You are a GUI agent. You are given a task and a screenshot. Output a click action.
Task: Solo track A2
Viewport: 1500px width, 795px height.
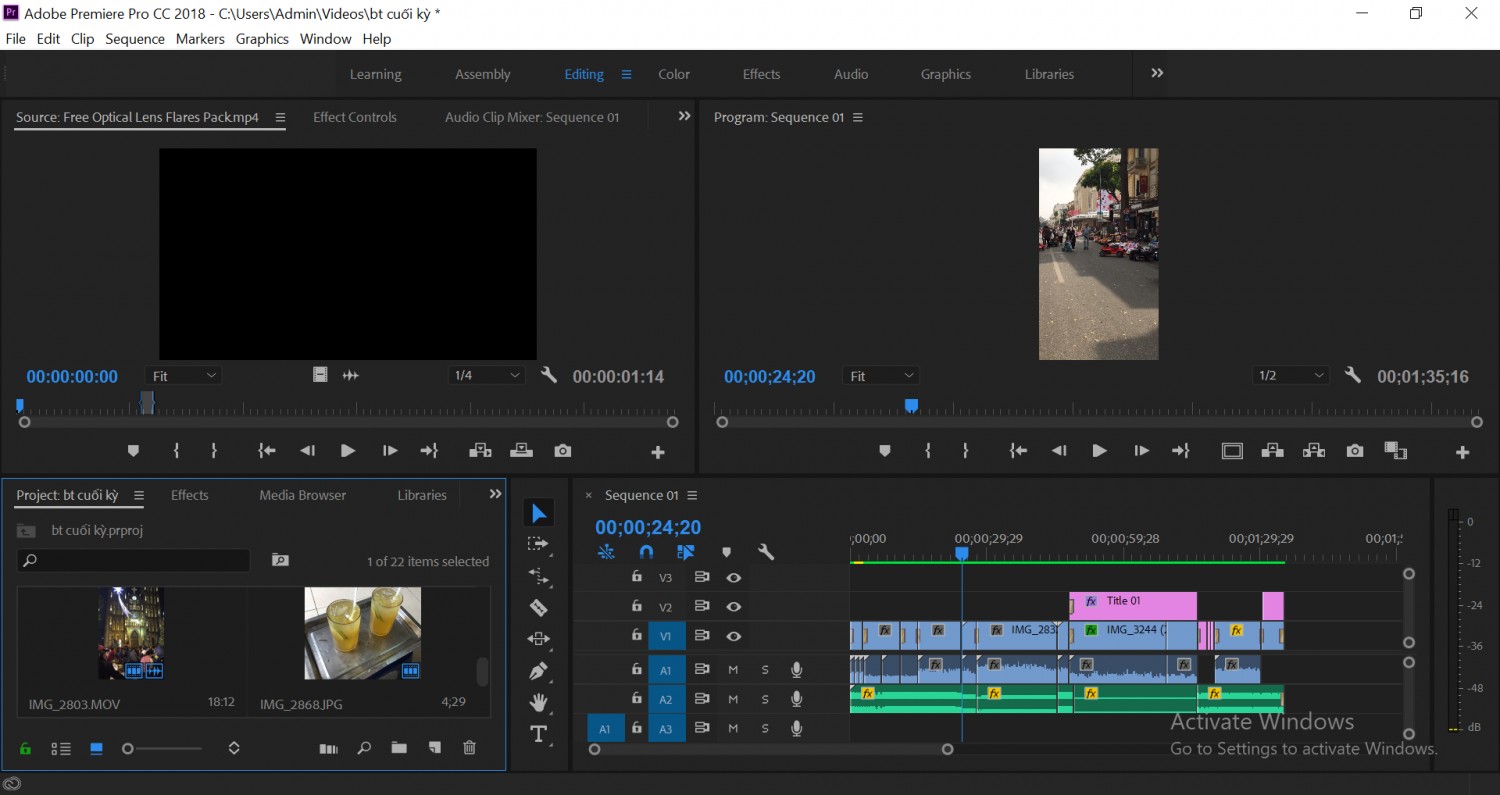click(x=765, y=699)
